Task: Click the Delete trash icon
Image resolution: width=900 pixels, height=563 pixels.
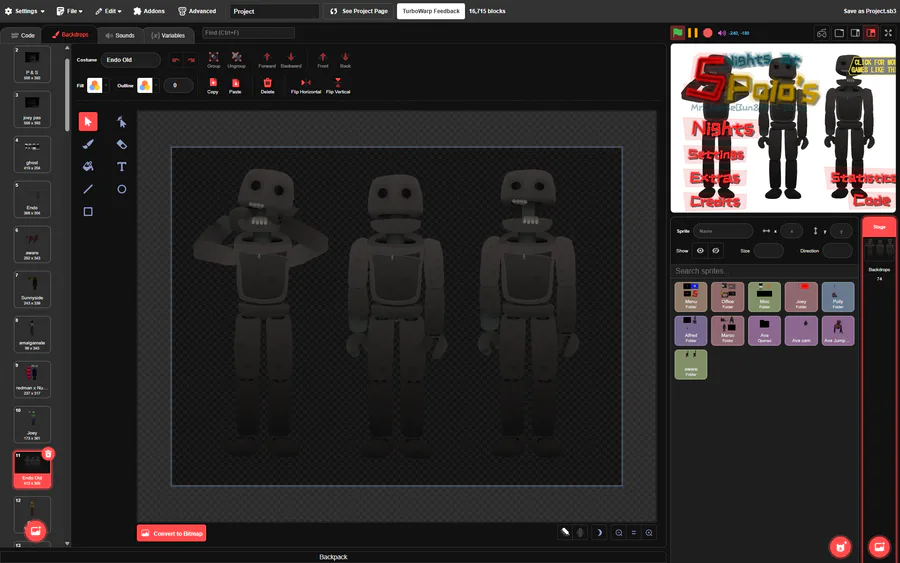Action: coord(267,86)
